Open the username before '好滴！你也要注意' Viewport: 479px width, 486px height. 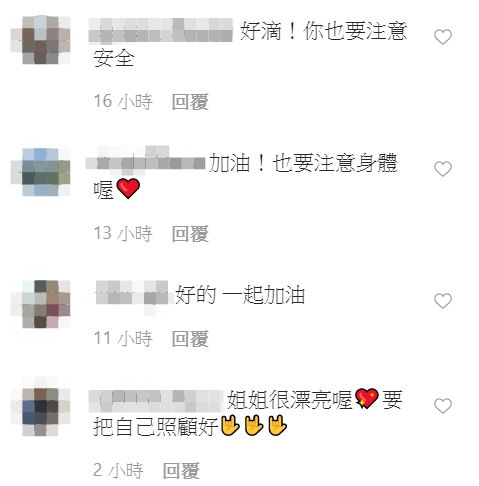click(x=161, y=31)
